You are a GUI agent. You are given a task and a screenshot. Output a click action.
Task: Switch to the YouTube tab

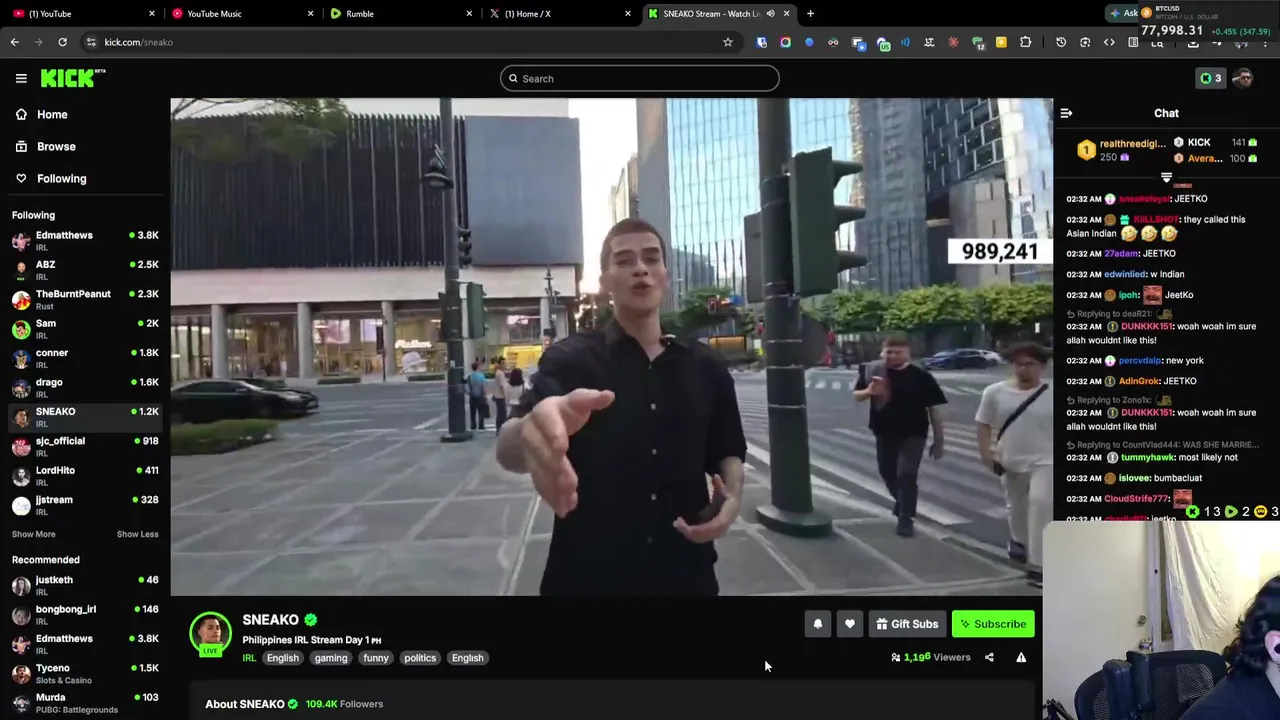84,13
